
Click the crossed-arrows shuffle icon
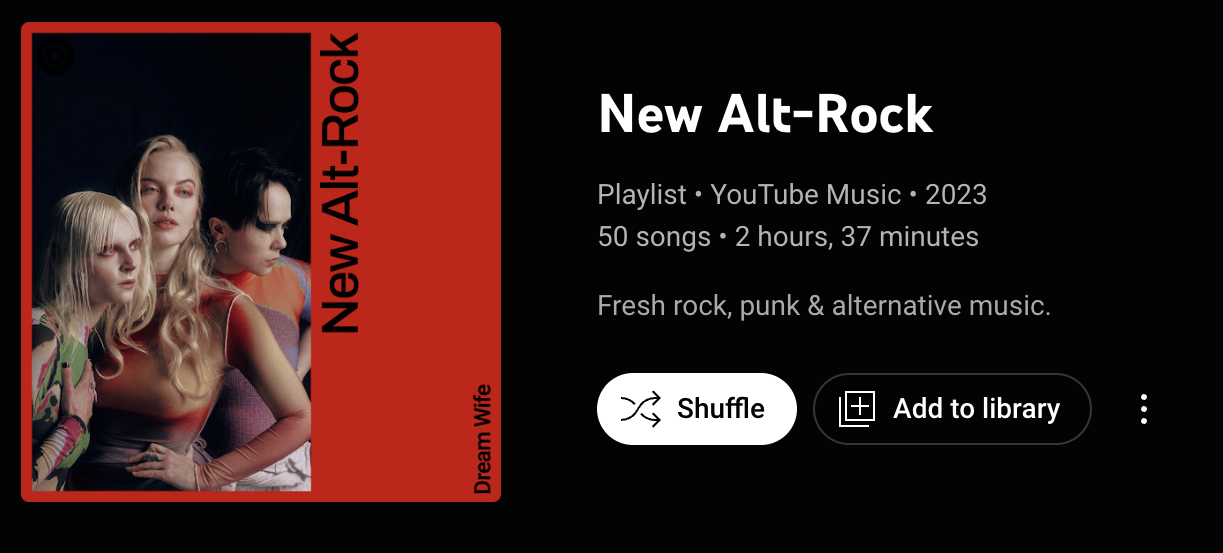click(x=641, y=409)
